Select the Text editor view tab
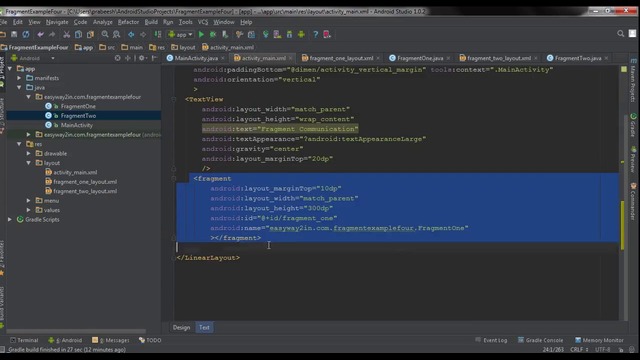 click(204, 327)
